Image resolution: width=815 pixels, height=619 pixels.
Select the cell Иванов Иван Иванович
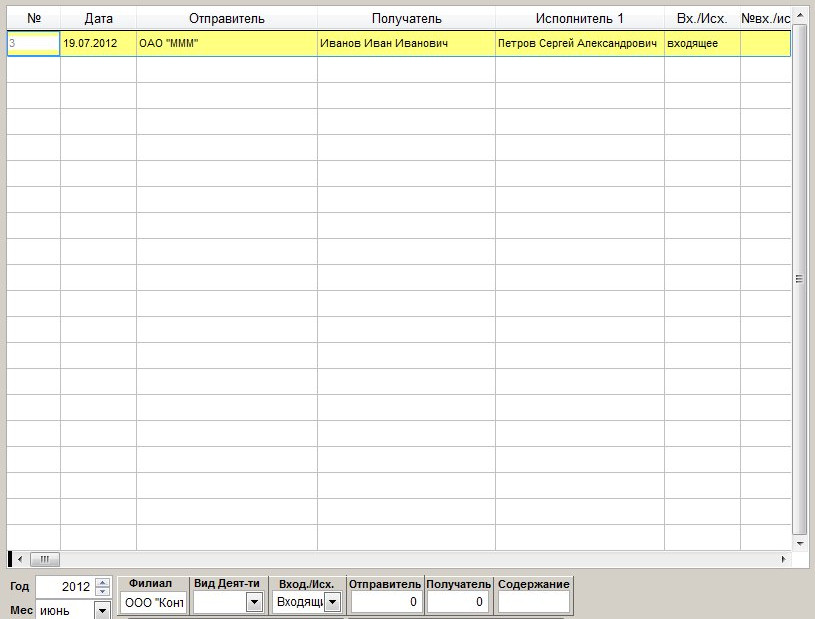406,43
